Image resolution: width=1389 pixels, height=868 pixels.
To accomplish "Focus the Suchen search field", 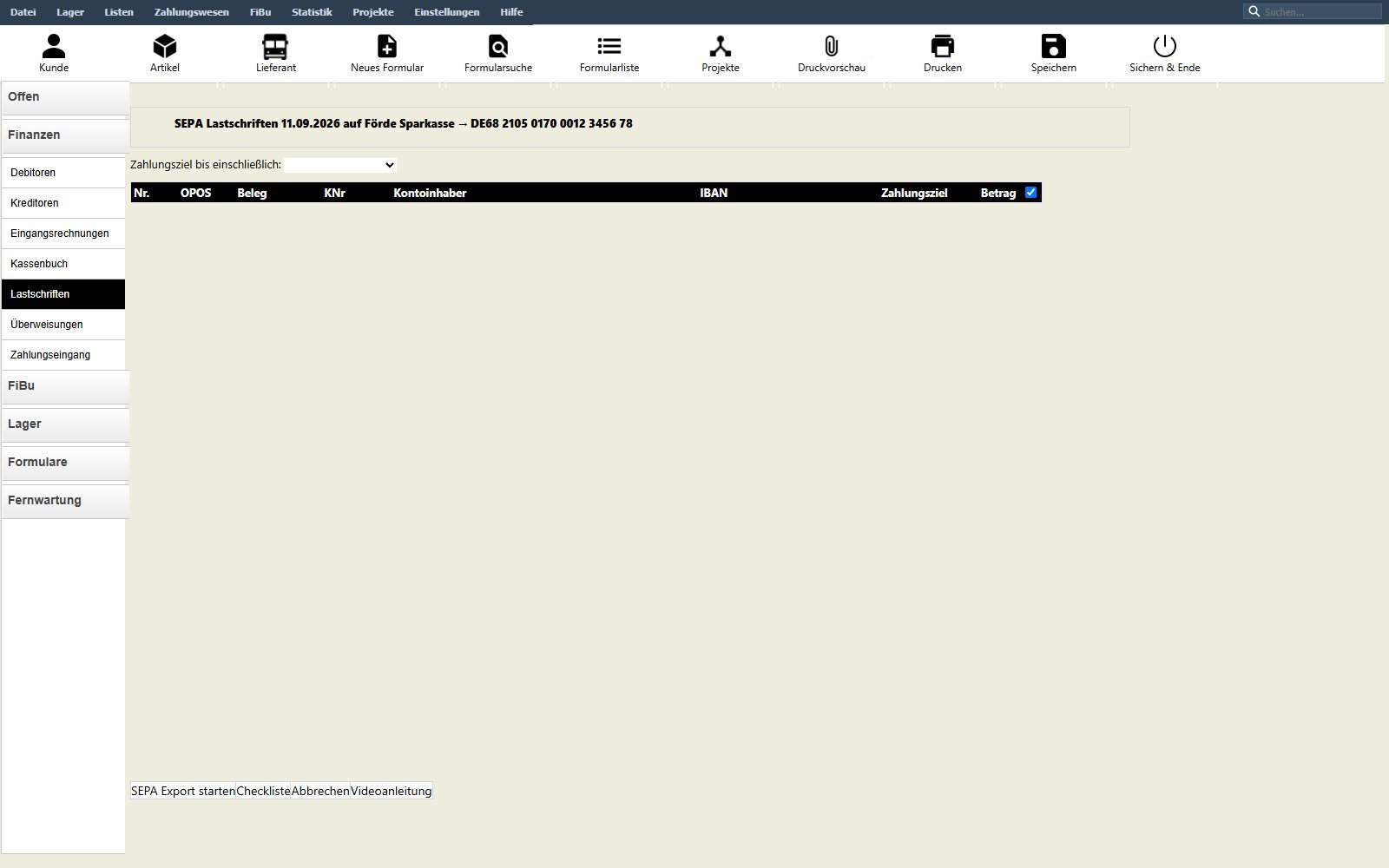I will 1320,12.
